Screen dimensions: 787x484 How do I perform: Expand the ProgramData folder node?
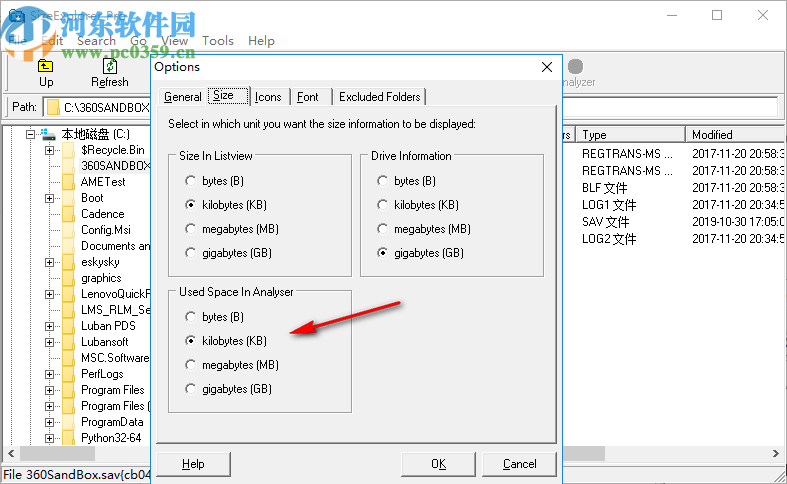coord(49,422)
